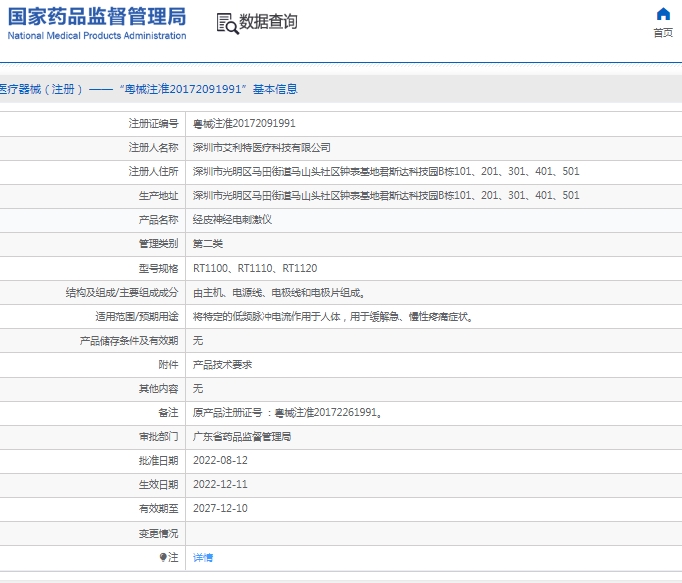Click the bulb icon beside 注
682x583 pixels.
point(163,557)
